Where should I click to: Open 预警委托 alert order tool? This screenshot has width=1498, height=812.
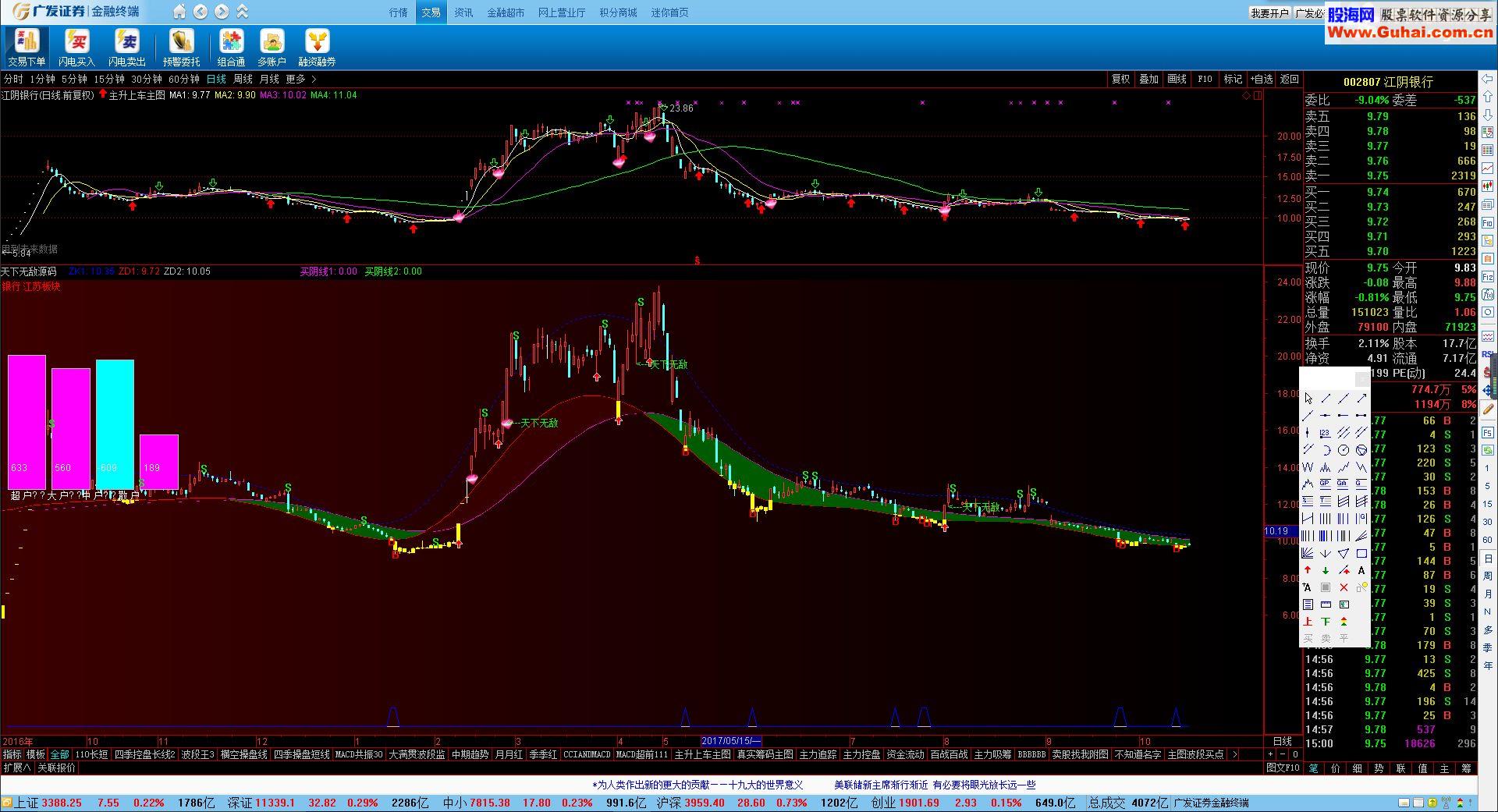click(181, 48)
